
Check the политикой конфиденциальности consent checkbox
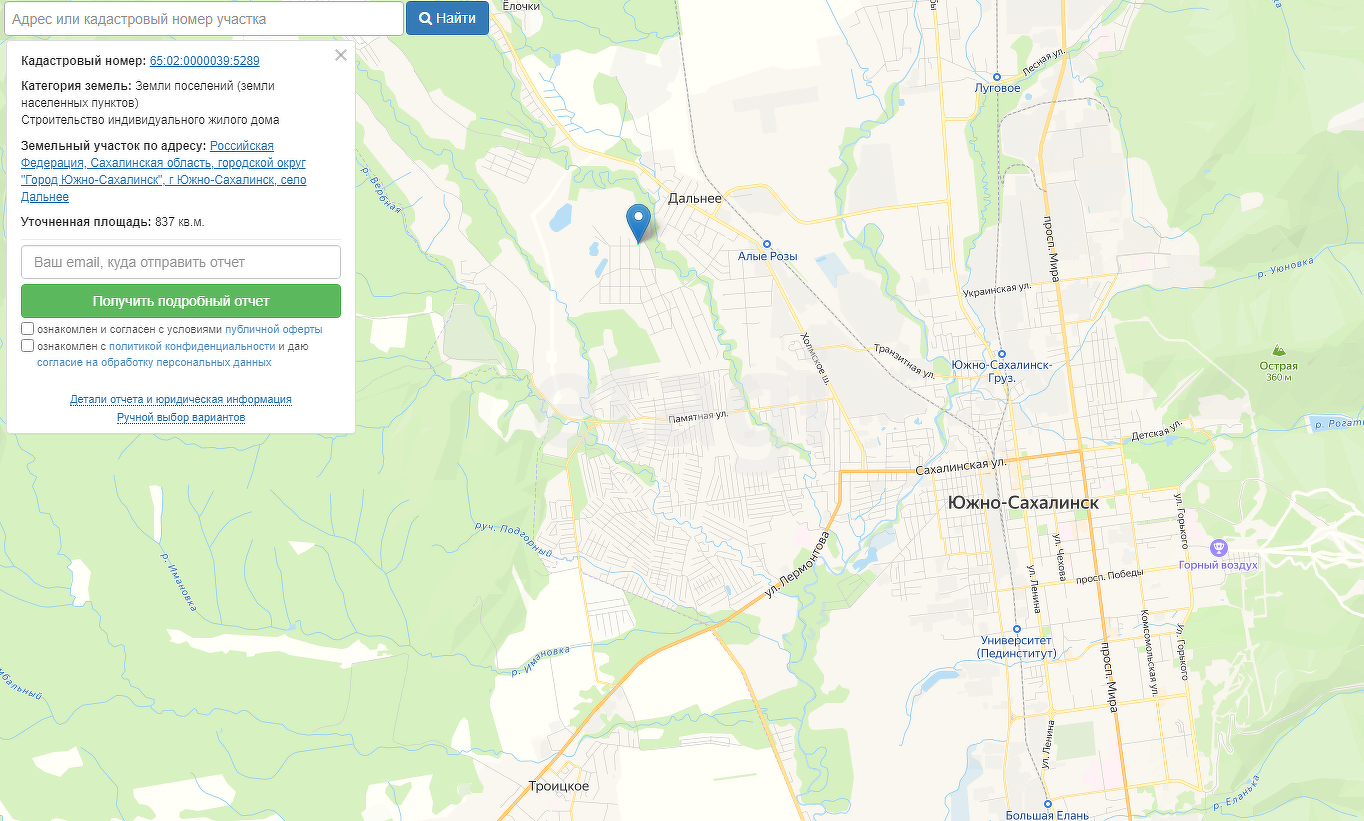pos(28,346)
